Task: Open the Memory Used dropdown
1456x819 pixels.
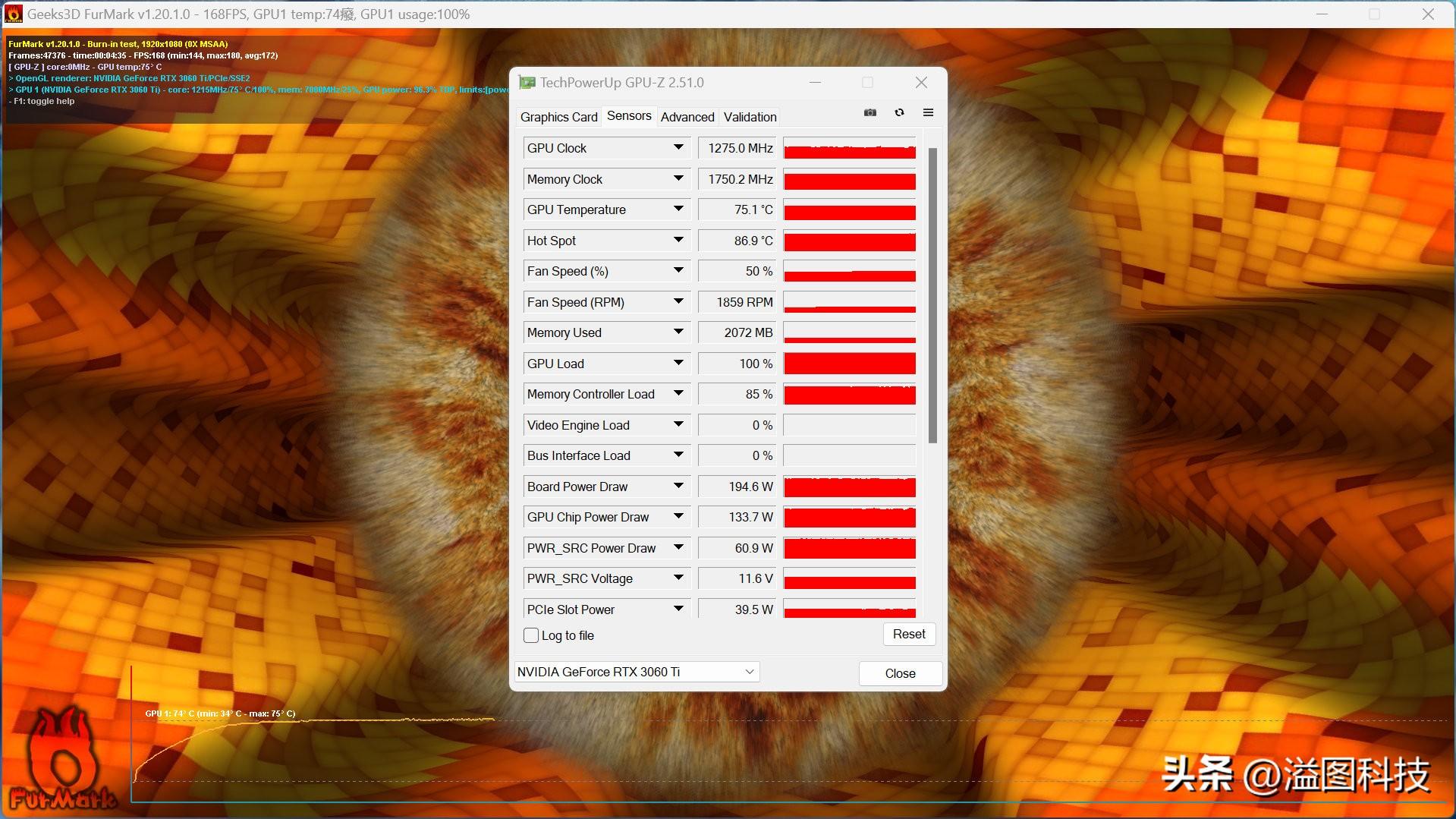Action: (x=678, y=332)
